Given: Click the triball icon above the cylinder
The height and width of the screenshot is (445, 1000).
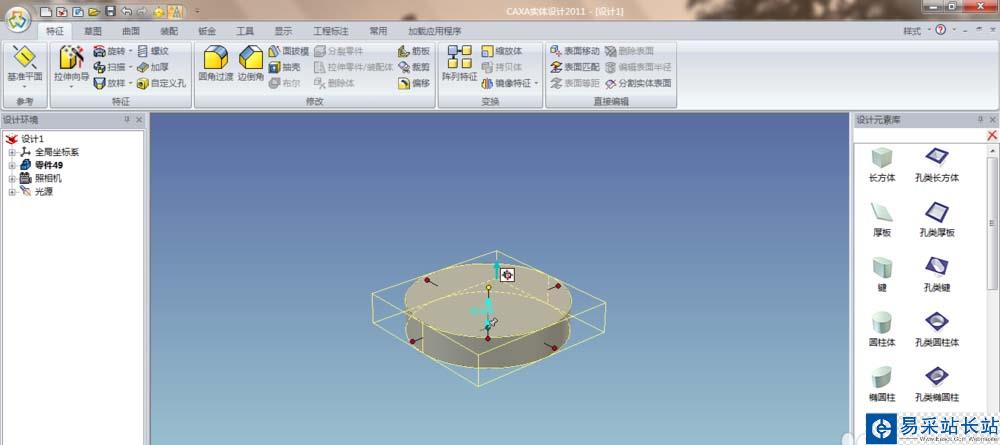Looking at the screenshot, I should coord(507,275).
